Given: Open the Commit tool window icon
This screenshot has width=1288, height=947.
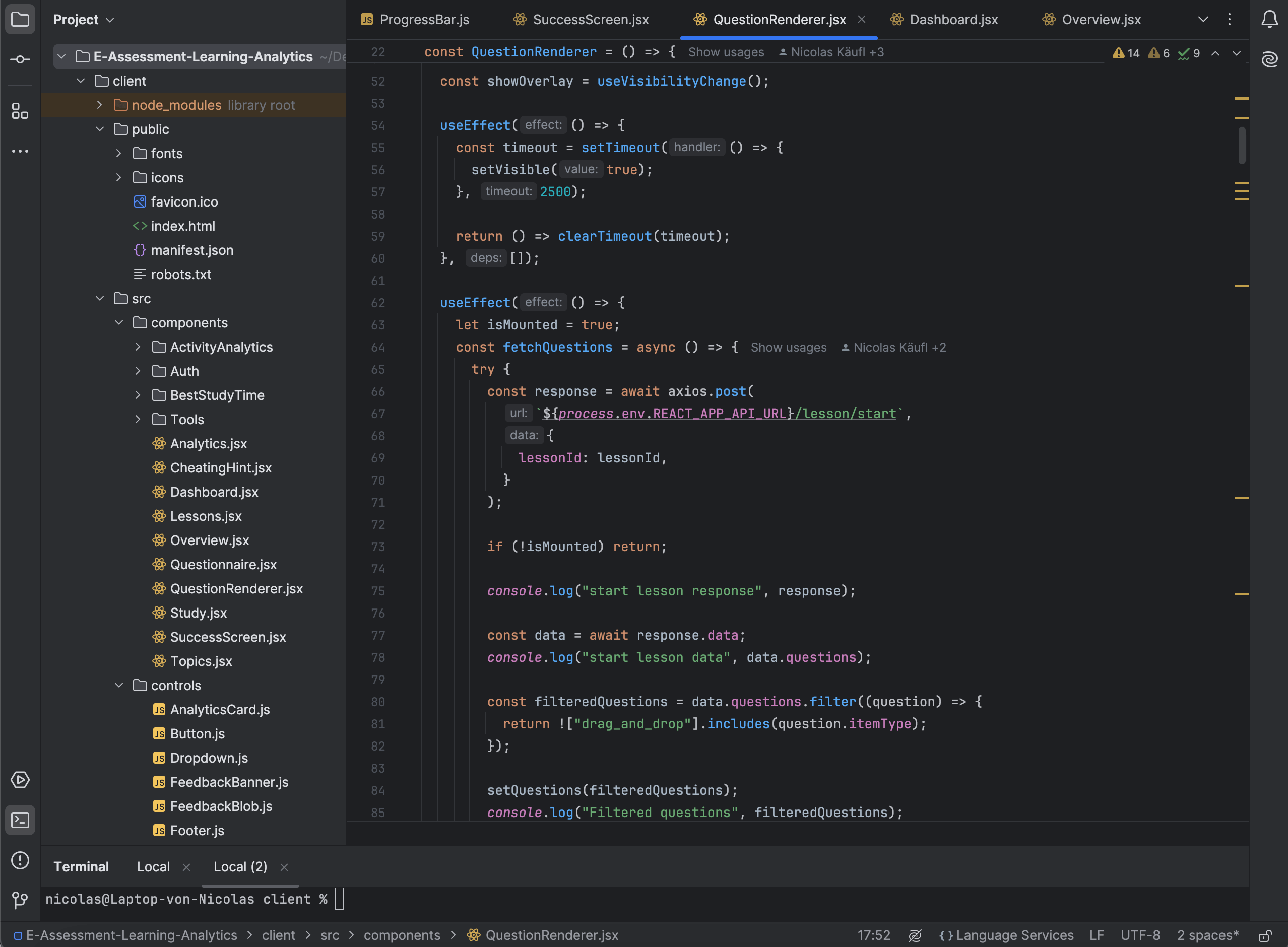Looking at the screenshot, I should pos(20,59).
